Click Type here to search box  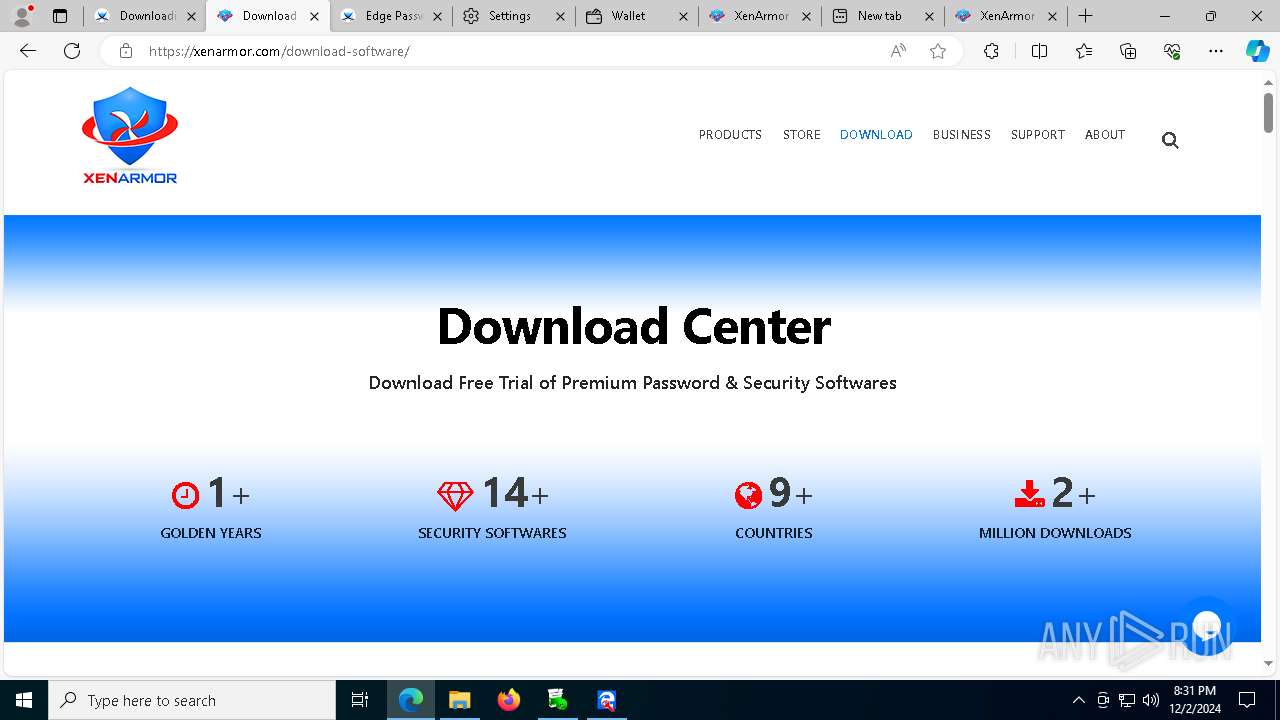pos(192,700)
